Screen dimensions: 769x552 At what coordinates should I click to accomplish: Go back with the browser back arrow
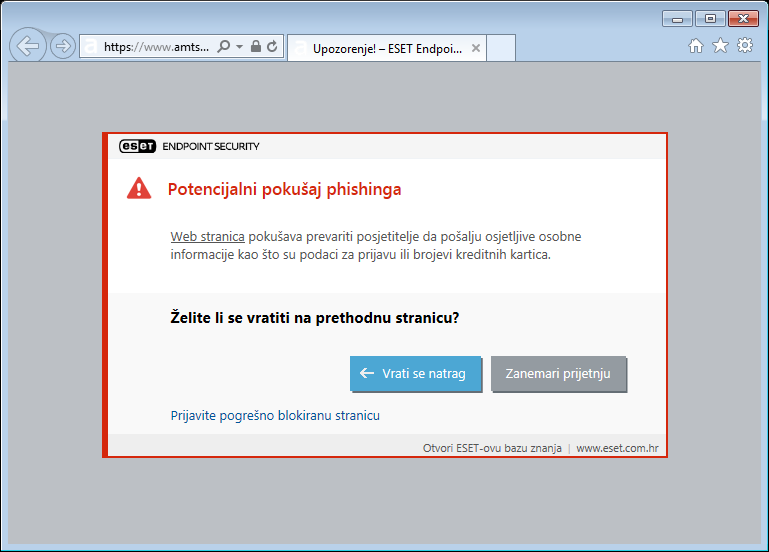coord(28,46)
